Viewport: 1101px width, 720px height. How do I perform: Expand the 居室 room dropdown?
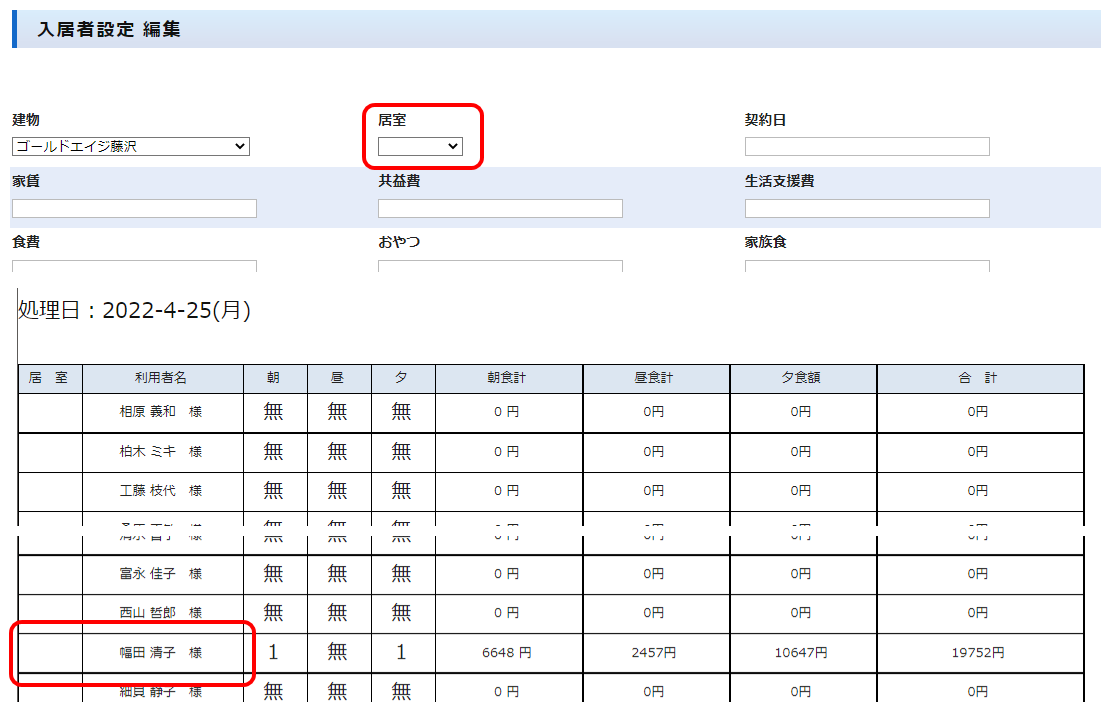click(420, 147)
